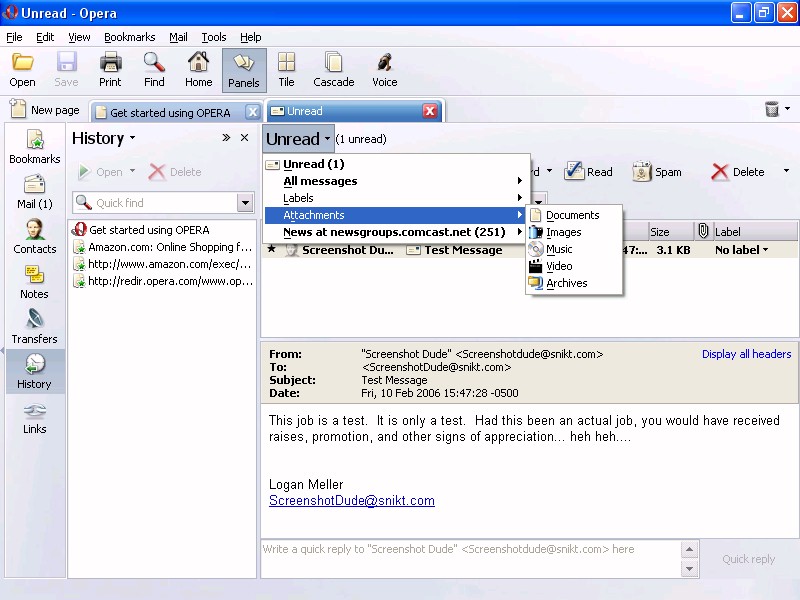Open the Notes panel

tap(34, 281)
